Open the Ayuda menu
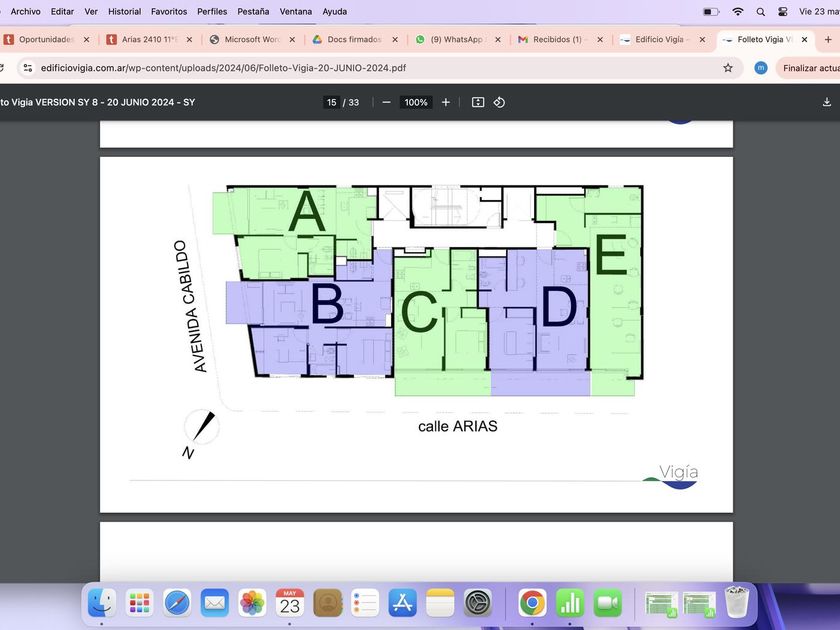The image size is (840, 630). tap(334, 11)
